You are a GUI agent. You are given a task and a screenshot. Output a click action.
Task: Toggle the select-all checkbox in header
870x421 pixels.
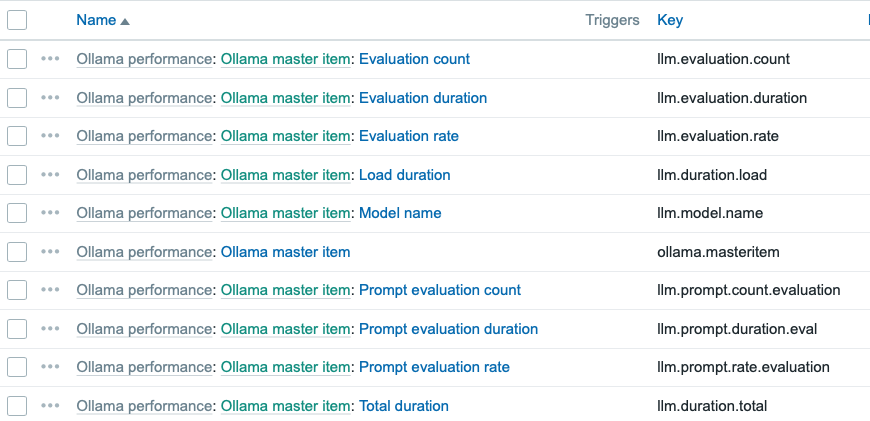[17, 20]
